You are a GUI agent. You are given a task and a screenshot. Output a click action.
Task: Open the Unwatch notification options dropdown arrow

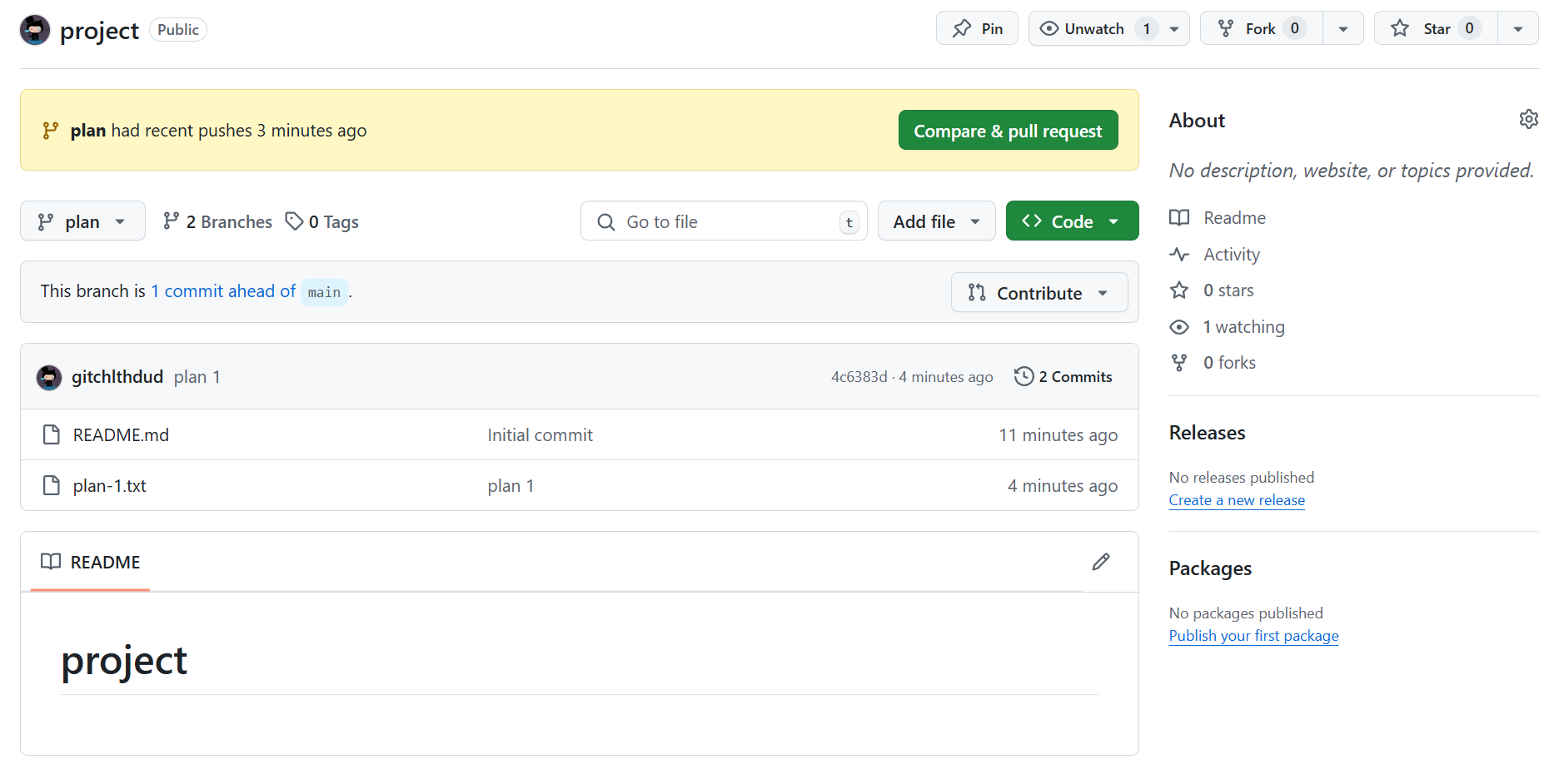coord(1174,28)
